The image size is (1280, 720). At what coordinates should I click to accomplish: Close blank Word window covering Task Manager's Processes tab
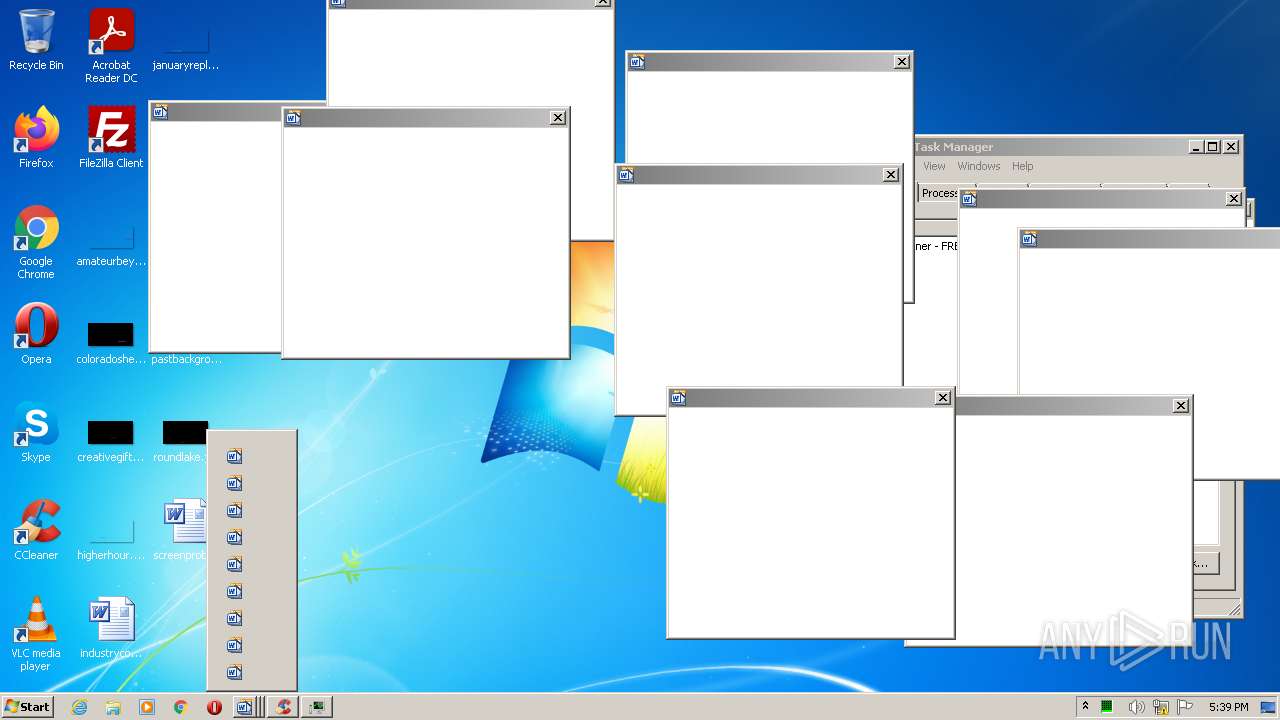pos(1234,199)
